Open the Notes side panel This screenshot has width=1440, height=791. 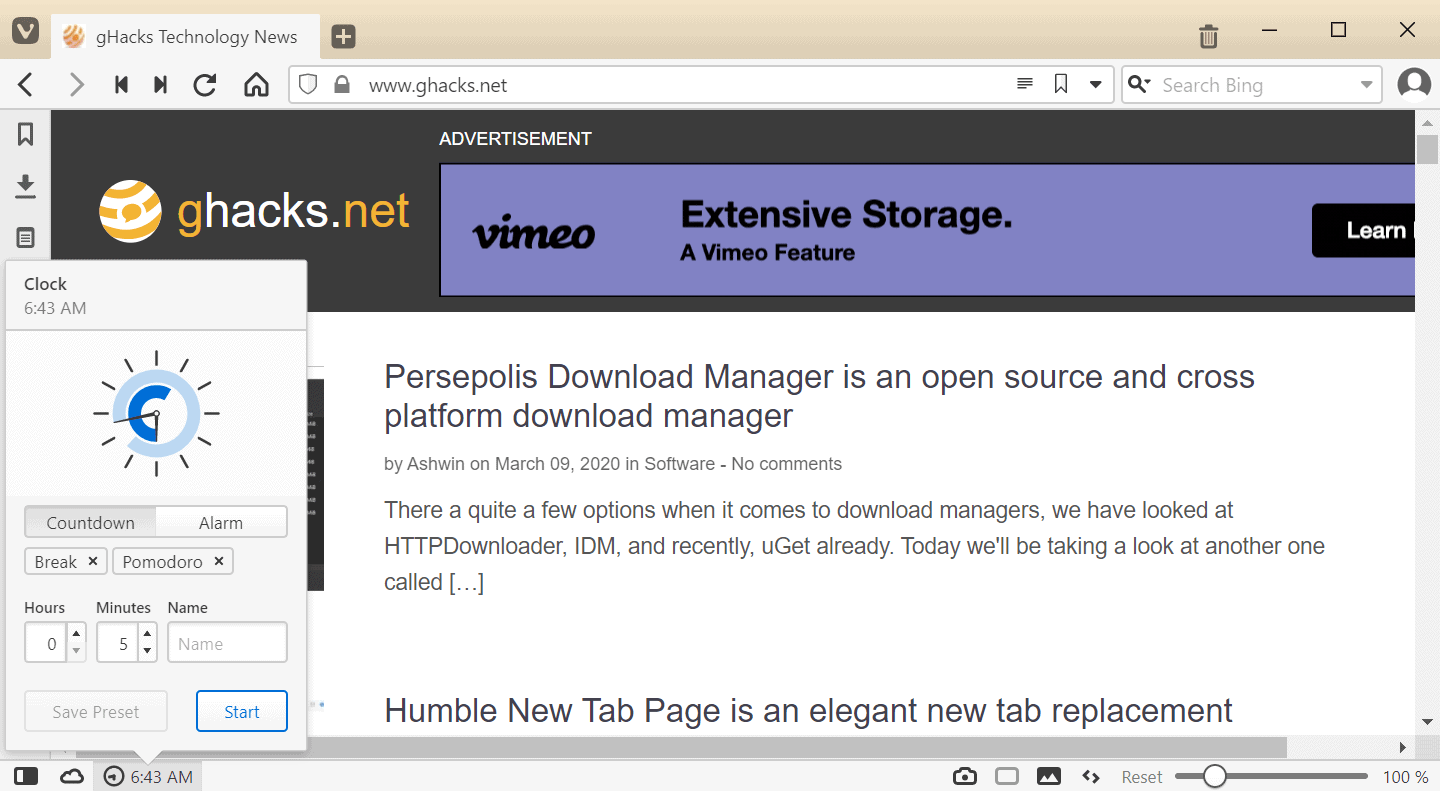click(26, 238)
